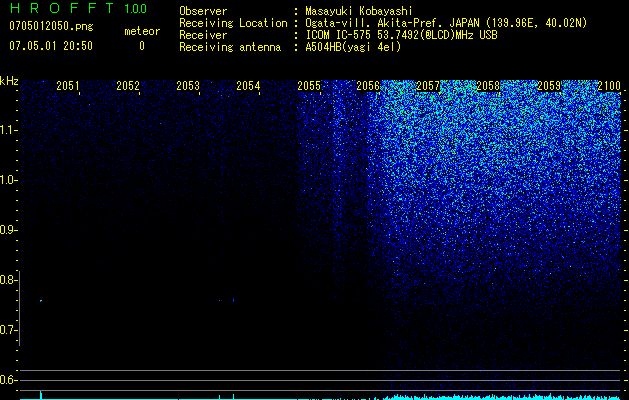Image resolution: width=629 pixels, height=400 pixels.
Task: Click the version number 1.0.0
Action: pos(135,8)
